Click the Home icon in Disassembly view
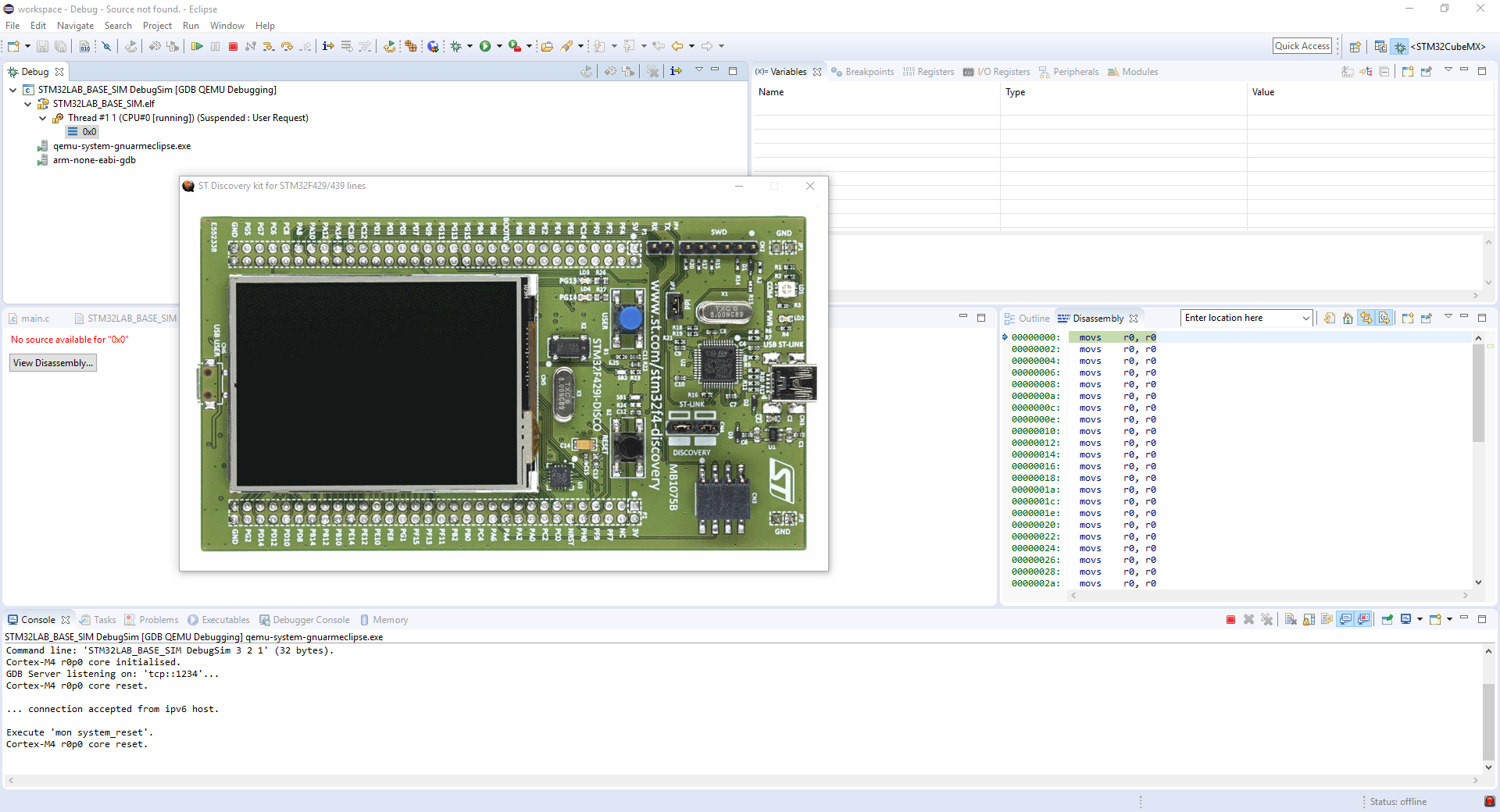 tap(1348, 319)
